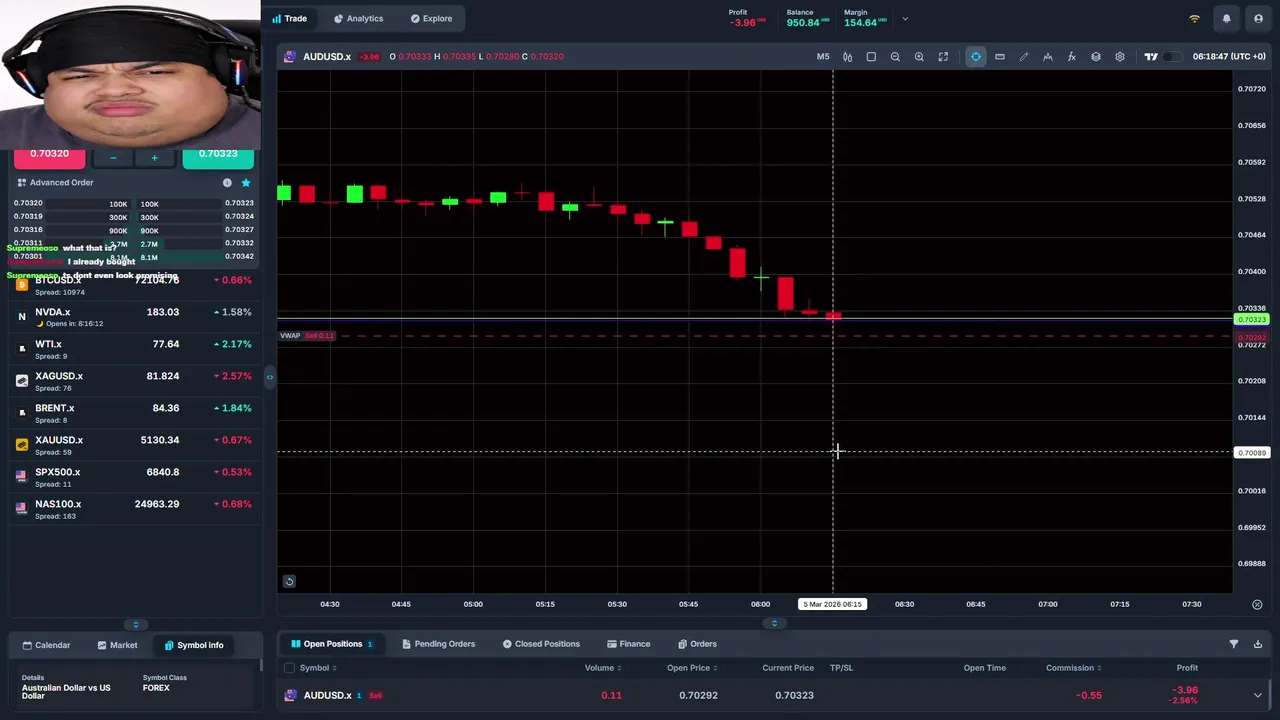Screen dimensions: 1280x720
Task: Check the select-all positions checkbox
Action: point(289,668)
